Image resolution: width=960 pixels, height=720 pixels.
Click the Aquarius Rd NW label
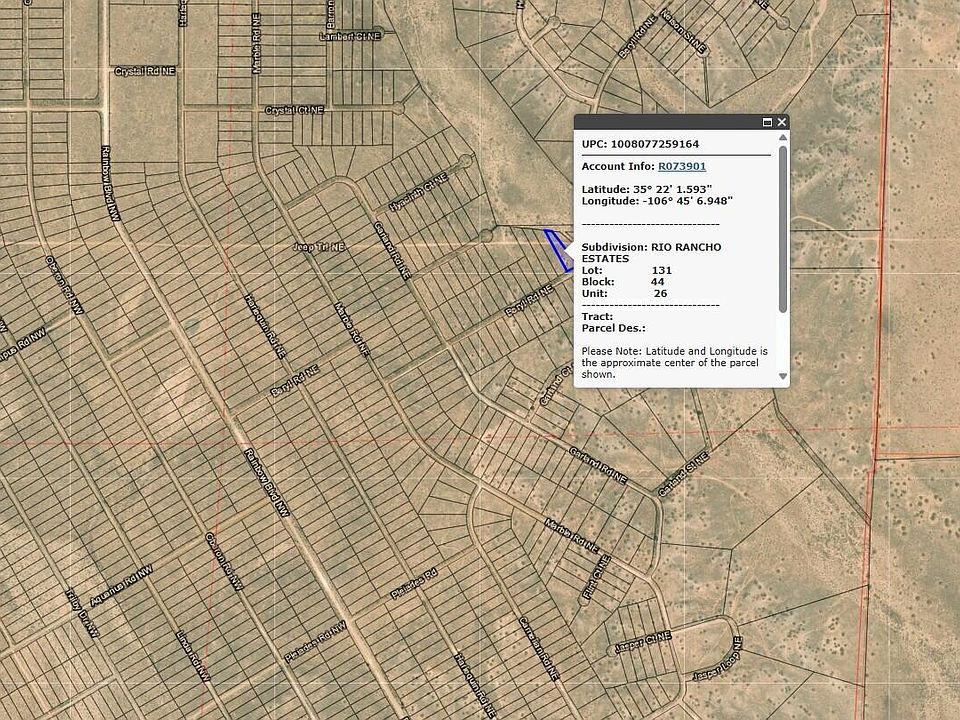(121, 586)
